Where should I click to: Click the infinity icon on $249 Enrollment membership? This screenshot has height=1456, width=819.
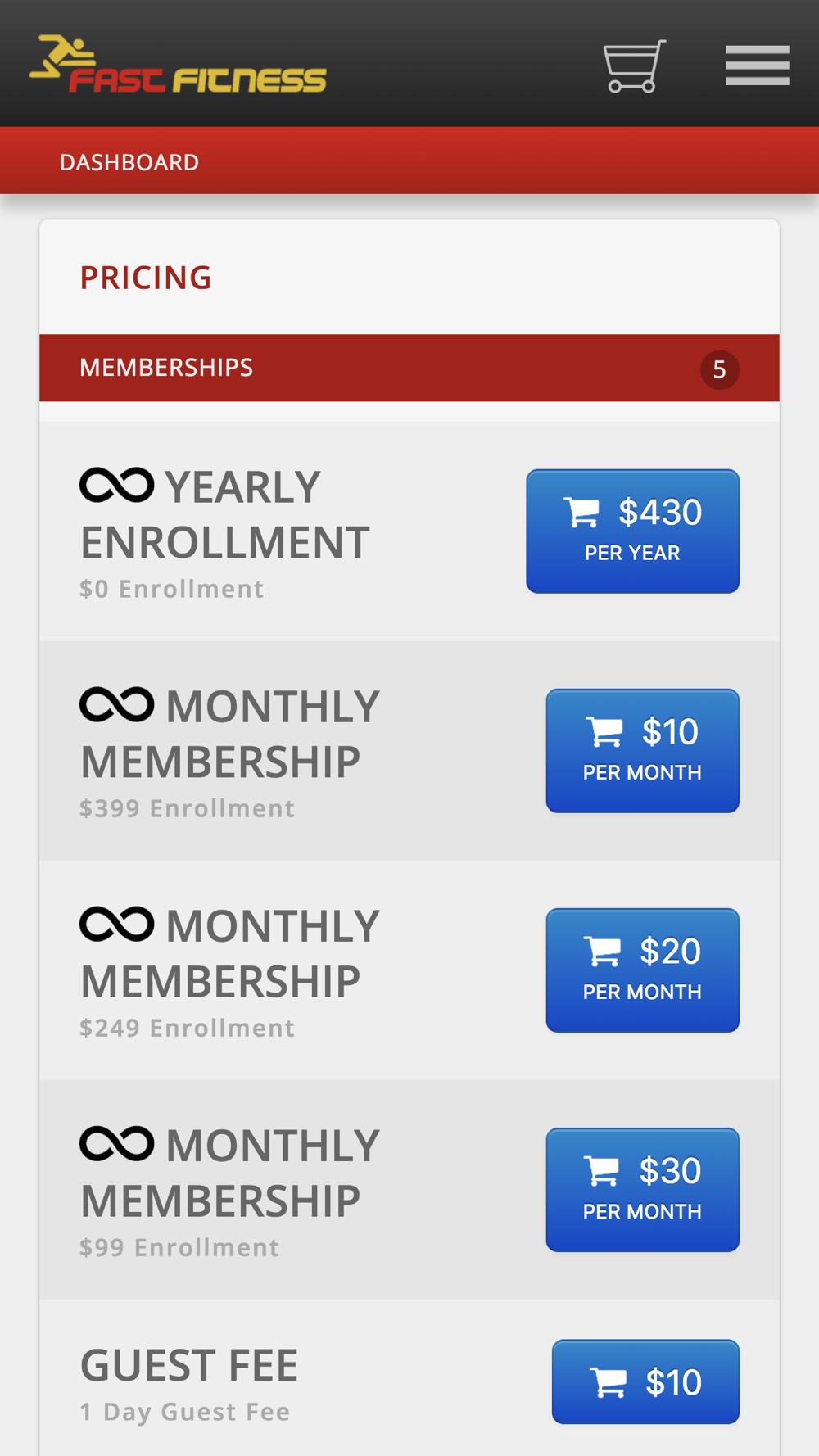116,924
